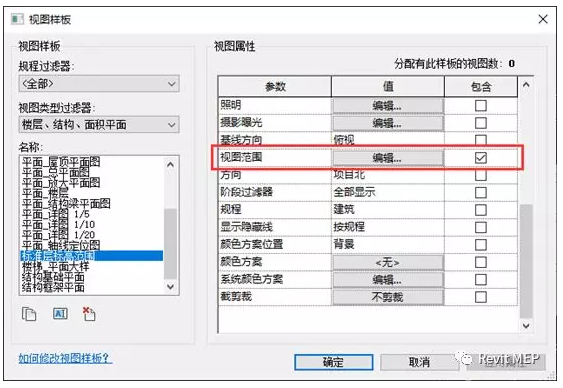Select the highlighted 标准层标高范围 template

point(92,256)
